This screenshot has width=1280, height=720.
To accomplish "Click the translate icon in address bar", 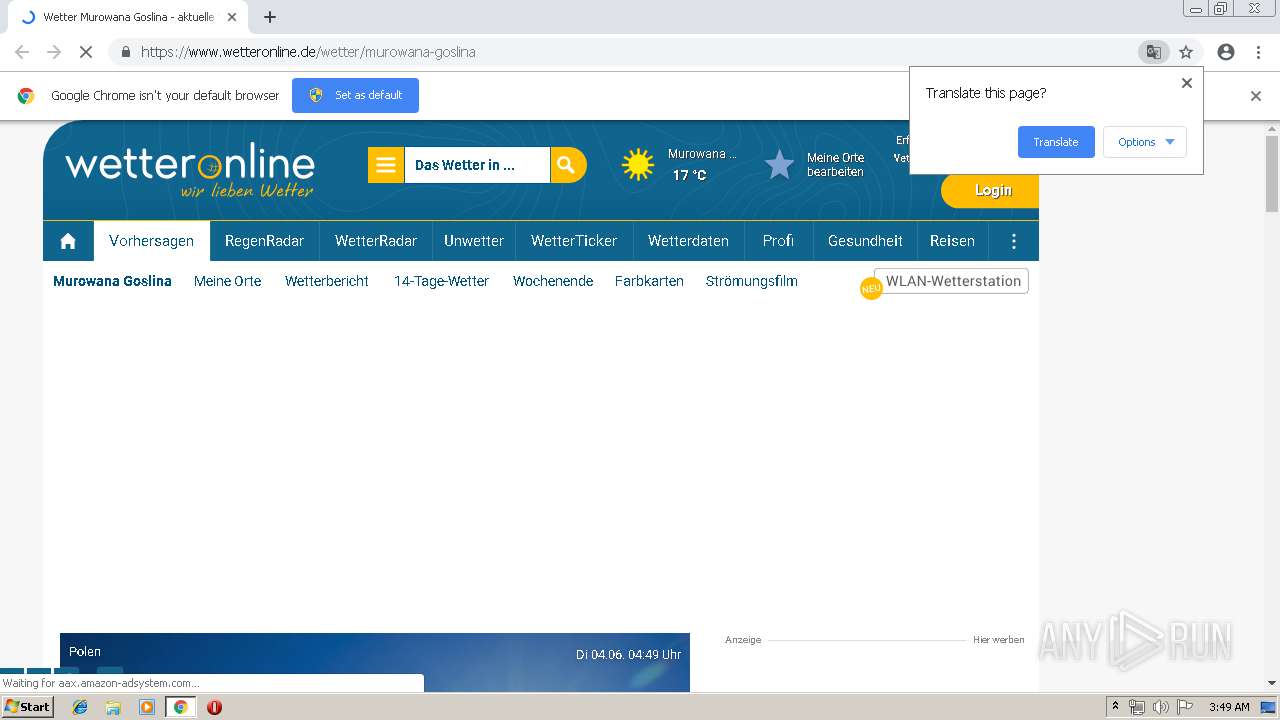I will (x=1154, y=52).
